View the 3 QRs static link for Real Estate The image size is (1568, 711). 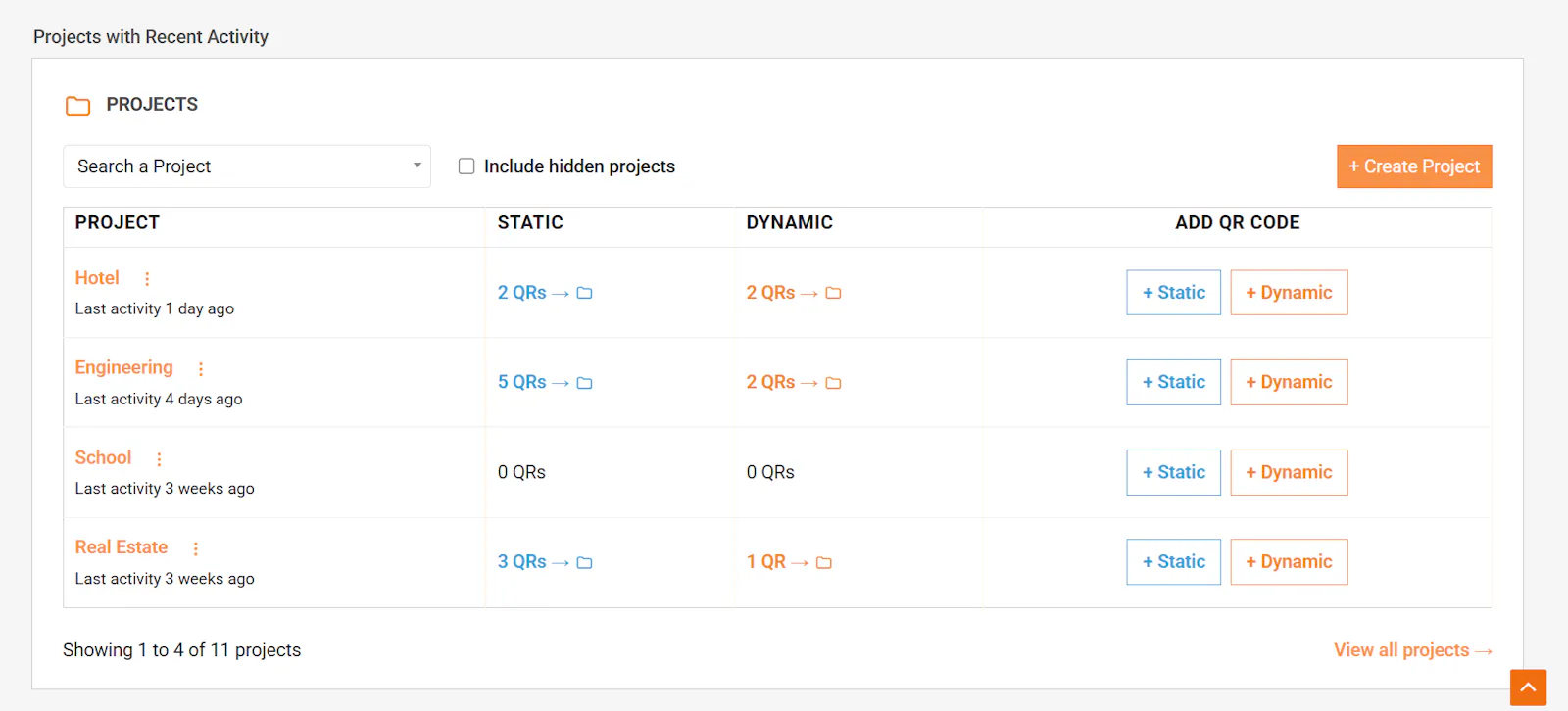tap(522, 562)
